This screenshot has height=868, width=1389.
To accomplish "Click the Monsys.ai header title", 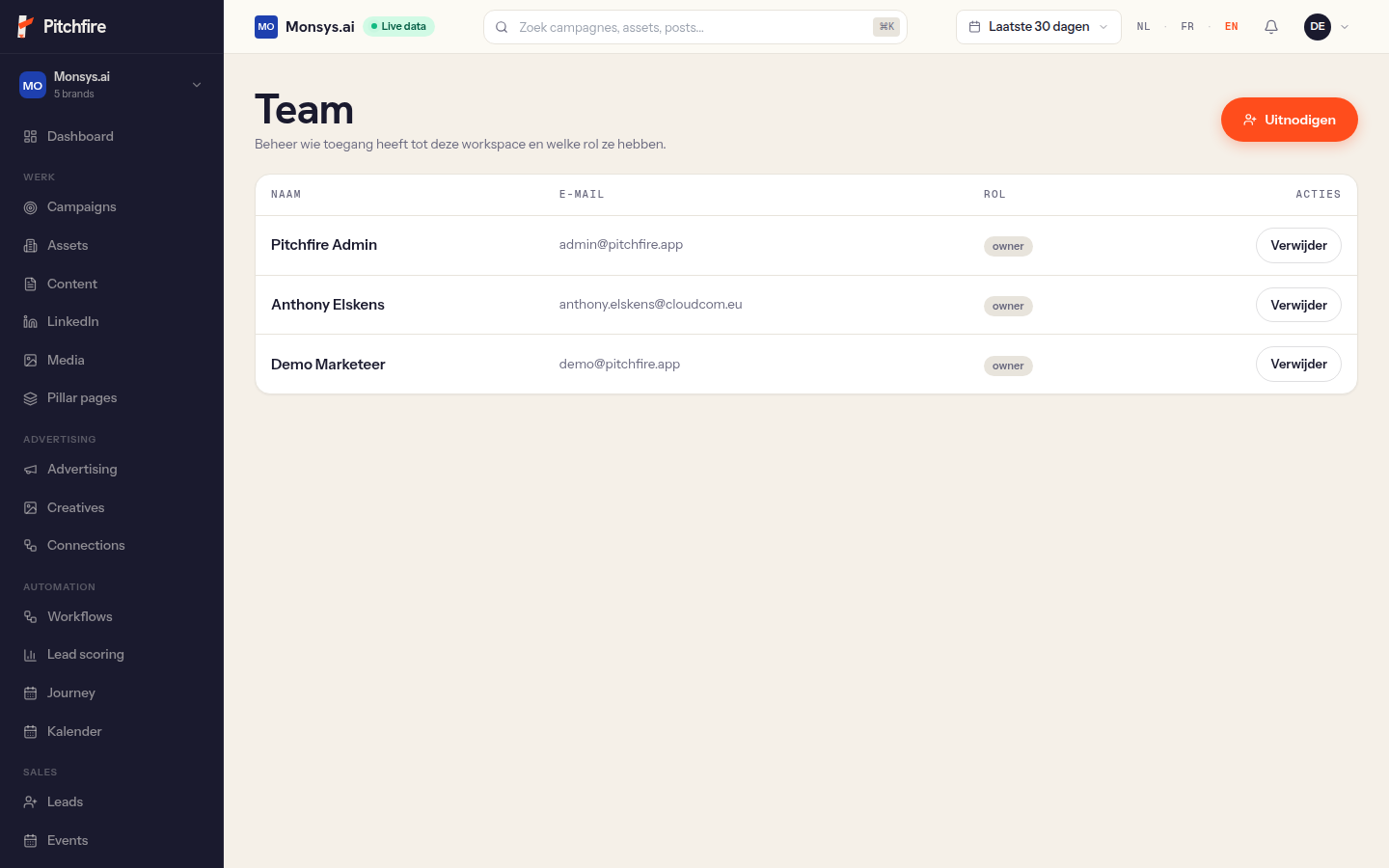I will click(320, 27).
